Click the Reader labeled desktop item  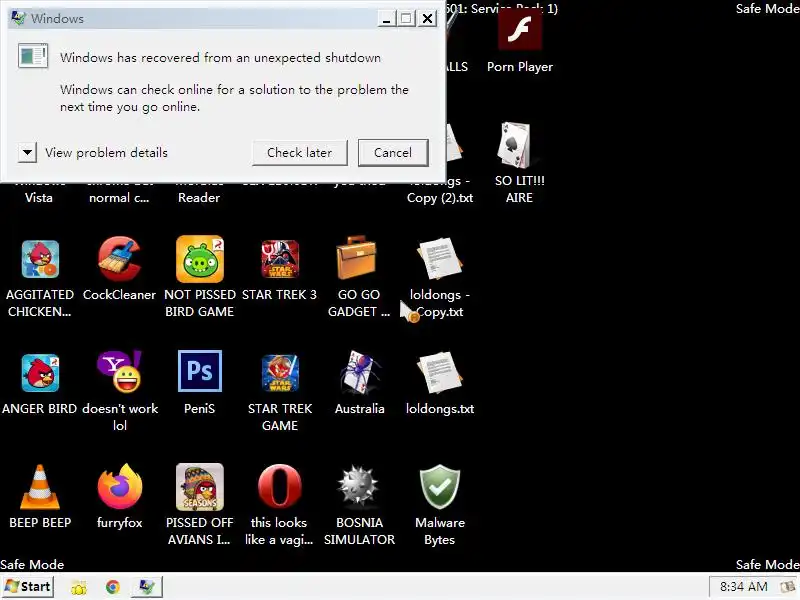tap(199, 197)
